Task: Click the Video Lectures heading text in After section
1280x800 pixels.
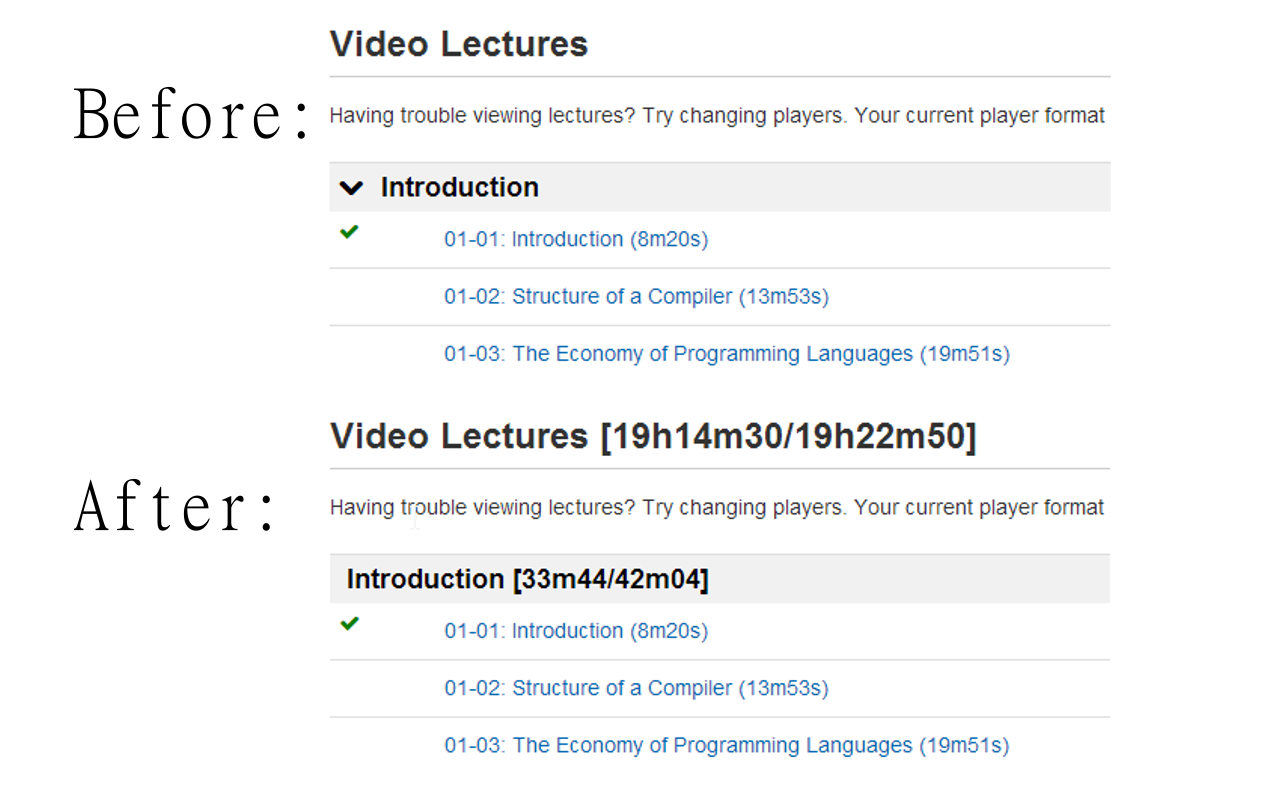Action: click(x=459, y=437)
